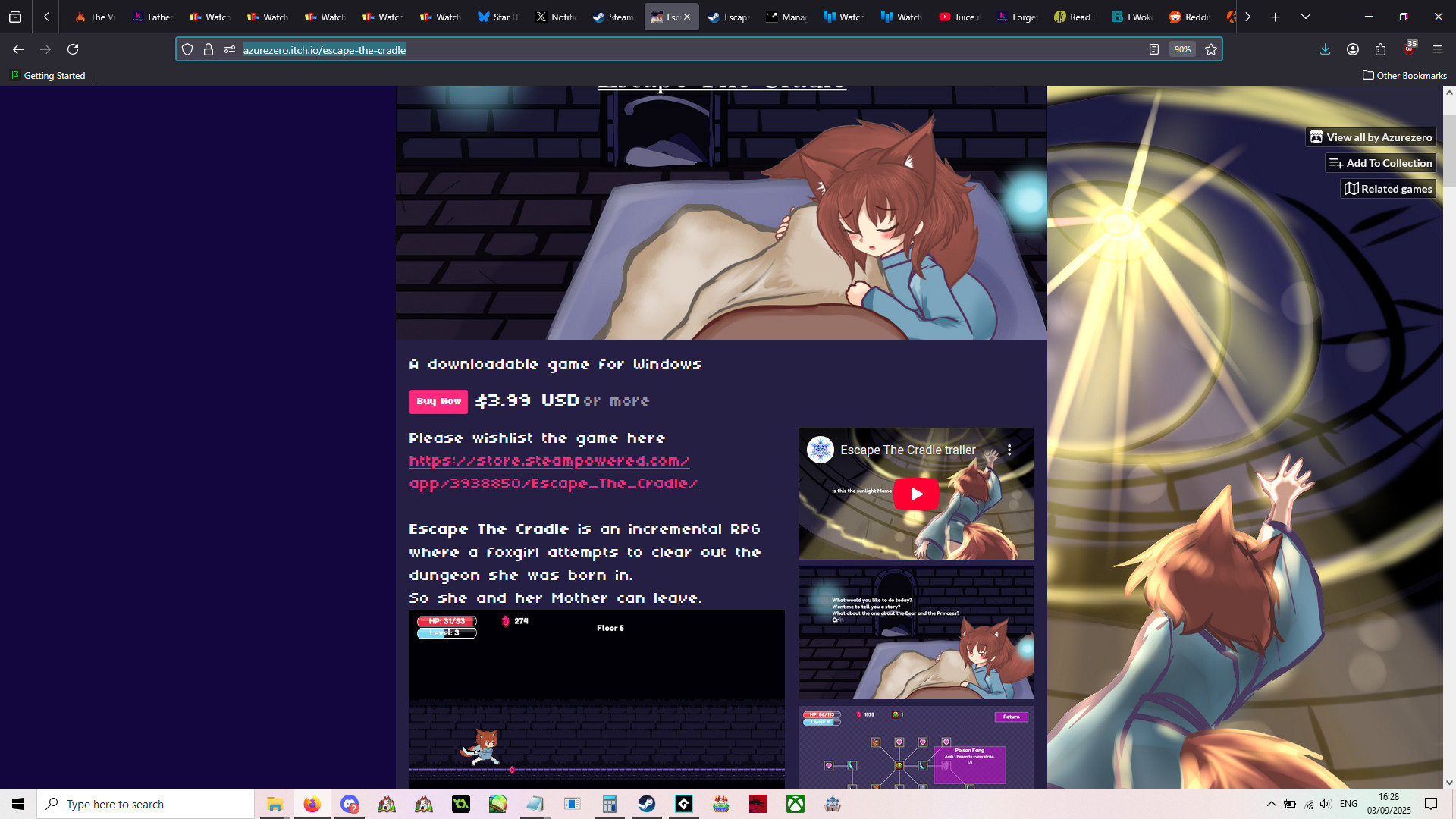The height and width of the screenshot is (819, 1456).
Task: Open the Firefox account profile icon
Action: click(x=1352, y=49)
